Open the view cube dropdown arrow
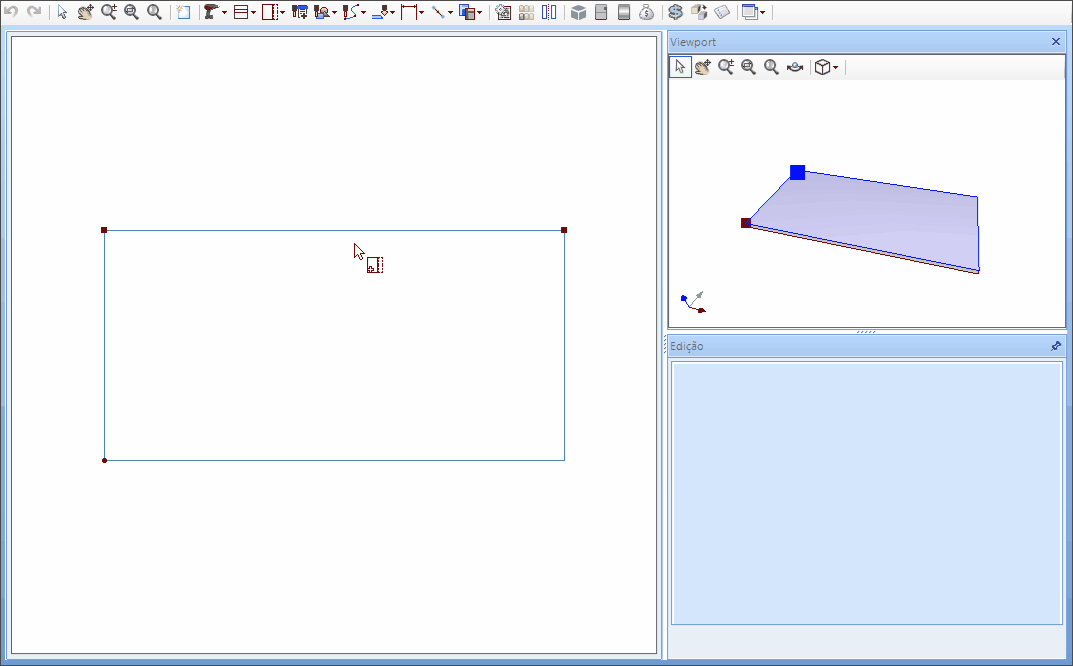This screenshot has height=666, width=1073. click(x=836, y=68)
